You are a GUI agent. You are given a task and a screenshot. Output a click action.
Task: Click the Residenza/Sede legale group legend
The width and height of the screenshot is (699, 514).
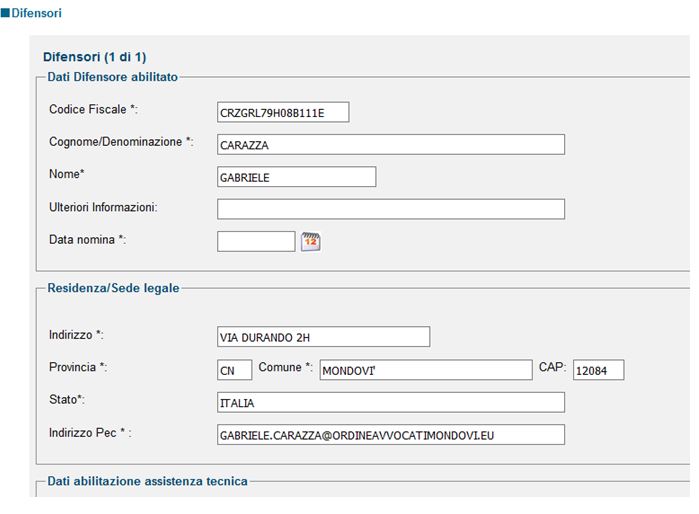[x=113, y=288]
